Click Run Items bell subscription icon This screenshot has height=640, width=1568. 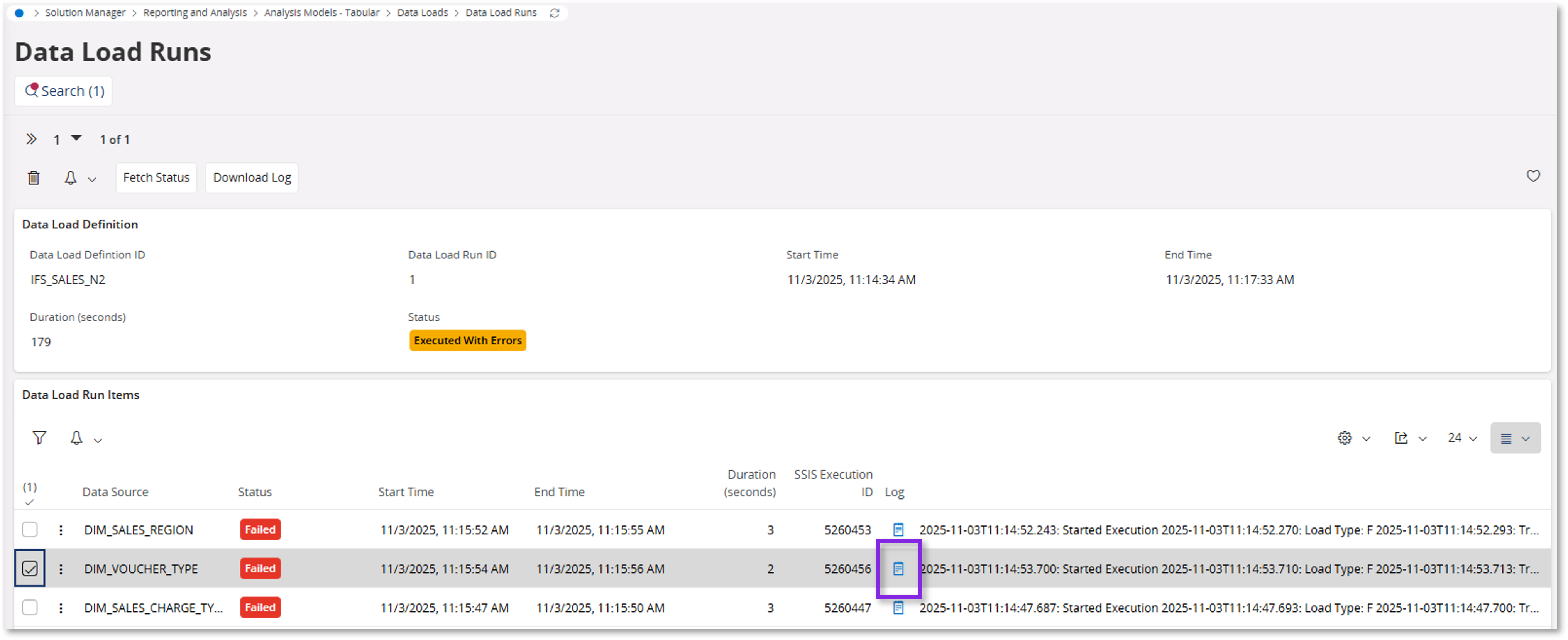pos(76,438)
